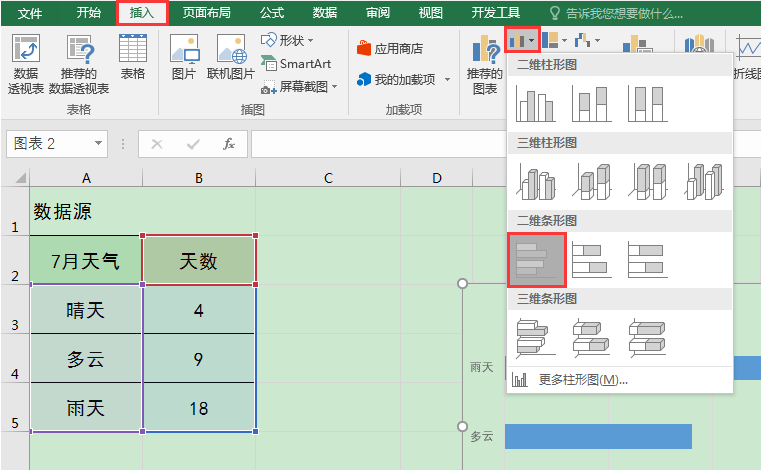Switch to the 数据 tab
Screen dimensions: 761x470
pos(325,13)
